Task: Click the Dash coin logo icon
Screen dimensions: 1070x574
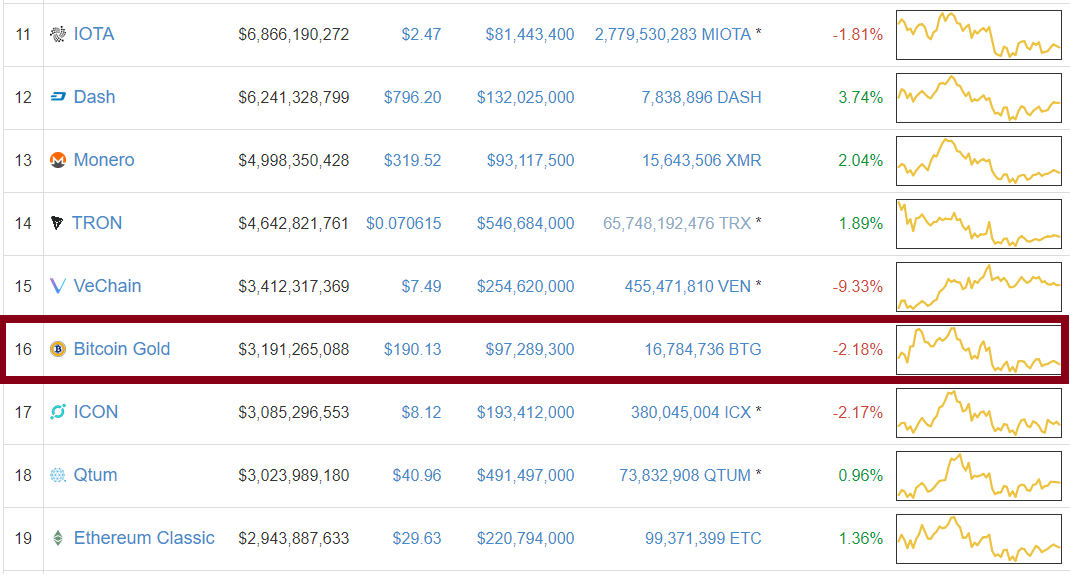Action: pos(58,97)
